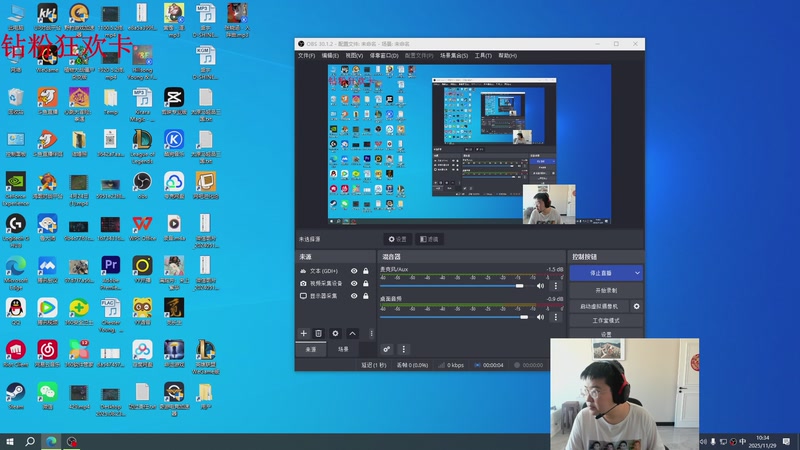Image resolution: width=800 pixels, height=450 pixels.
Task: Select the Logitech G HUB desktop icon
Action: [16, 231]
